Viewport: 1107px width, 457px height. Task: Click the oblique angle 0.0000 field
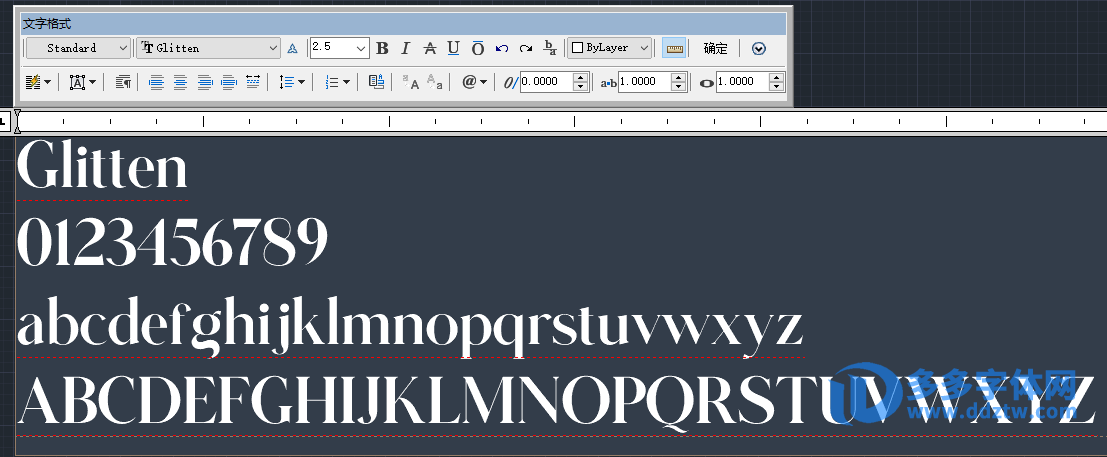(546, 82)
